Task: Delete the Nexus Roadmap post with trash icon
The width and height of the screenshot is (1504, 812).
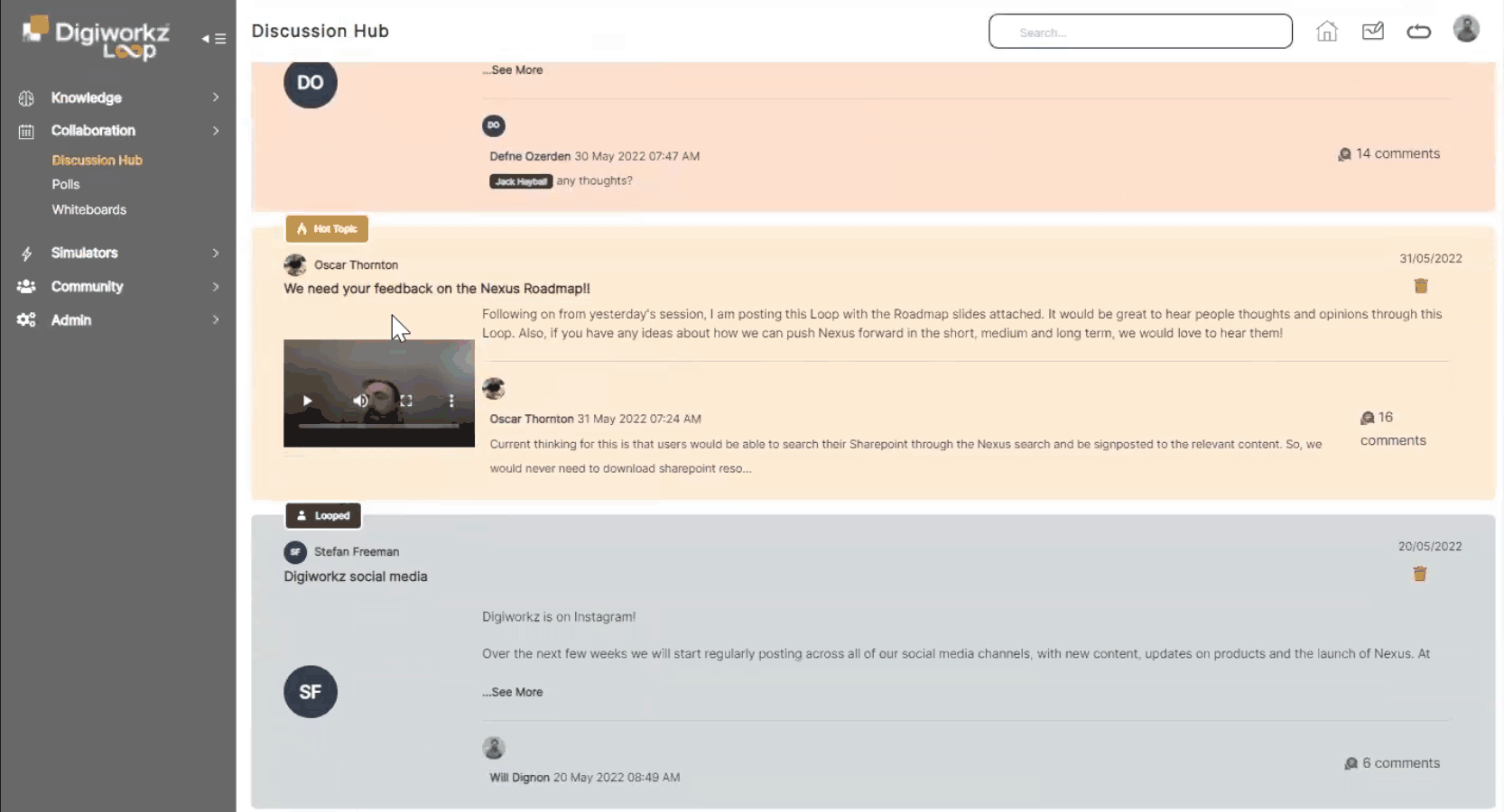Action: click(x=1420, y=286)
